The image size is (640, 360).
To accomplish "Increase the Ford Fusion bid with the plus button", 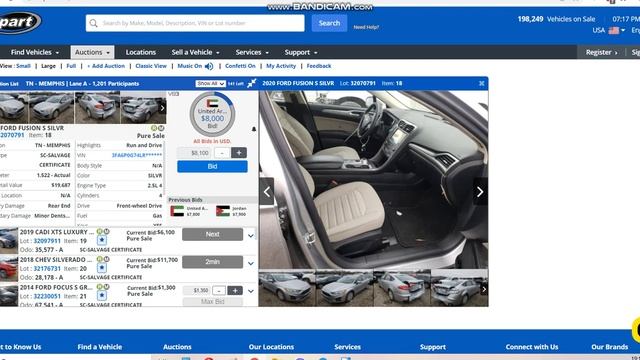I will coord(239,153).
